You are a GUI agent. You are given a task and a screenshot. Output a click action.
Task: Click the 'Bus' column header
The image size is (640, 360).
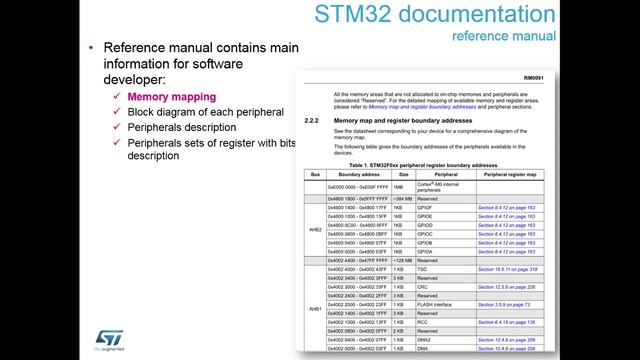[x=315, y=175]
